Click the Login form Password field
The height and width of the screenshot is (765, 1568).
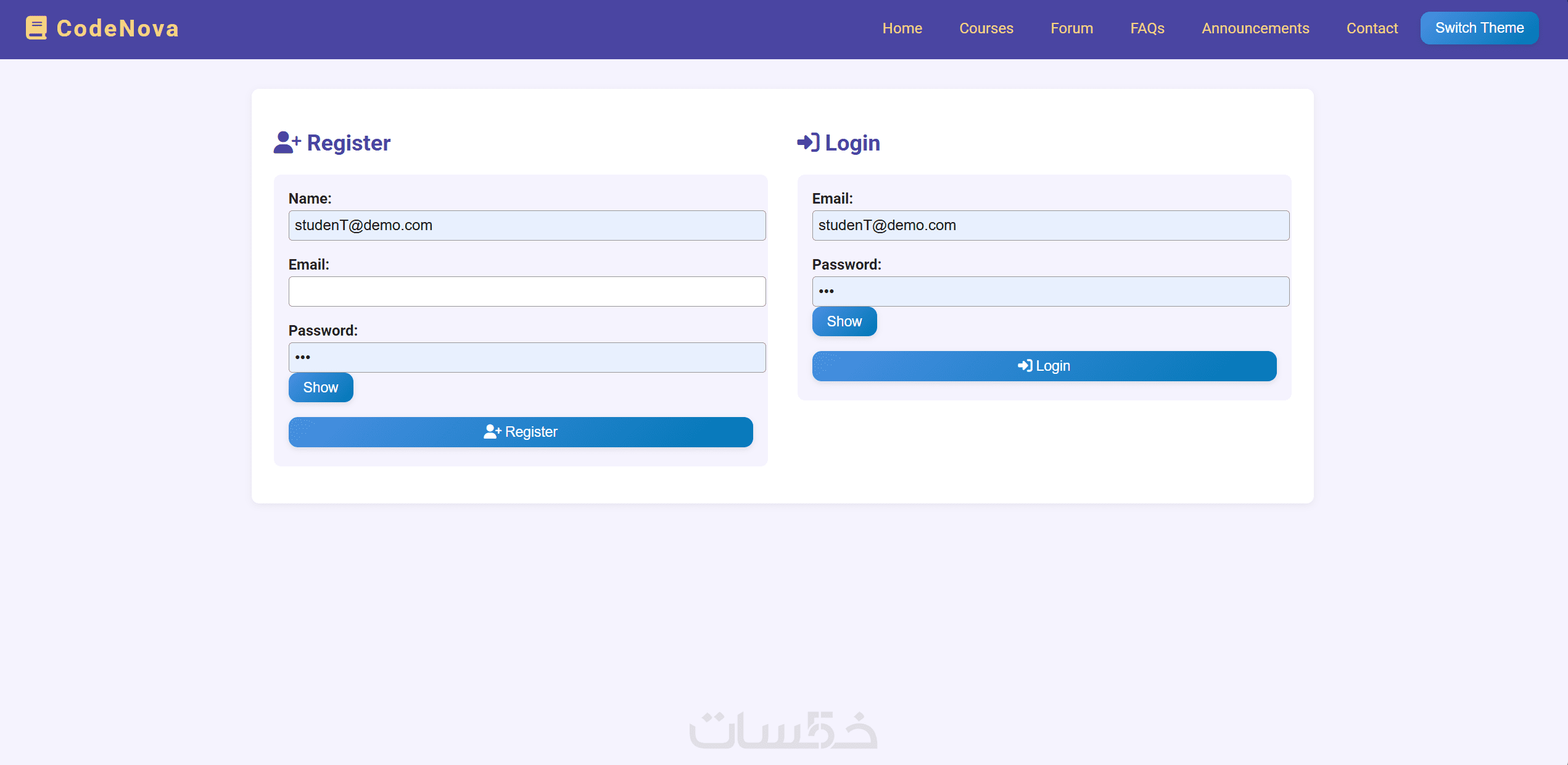tap(1050, 291)
